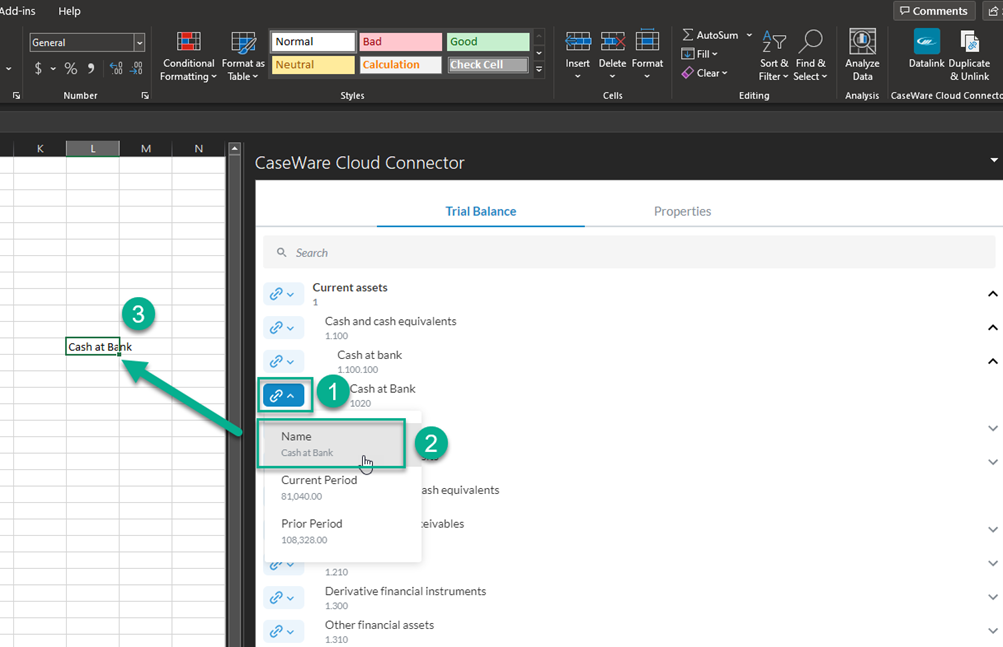
Task: Select Name option in link menu
Action: (x=331, y=443)
